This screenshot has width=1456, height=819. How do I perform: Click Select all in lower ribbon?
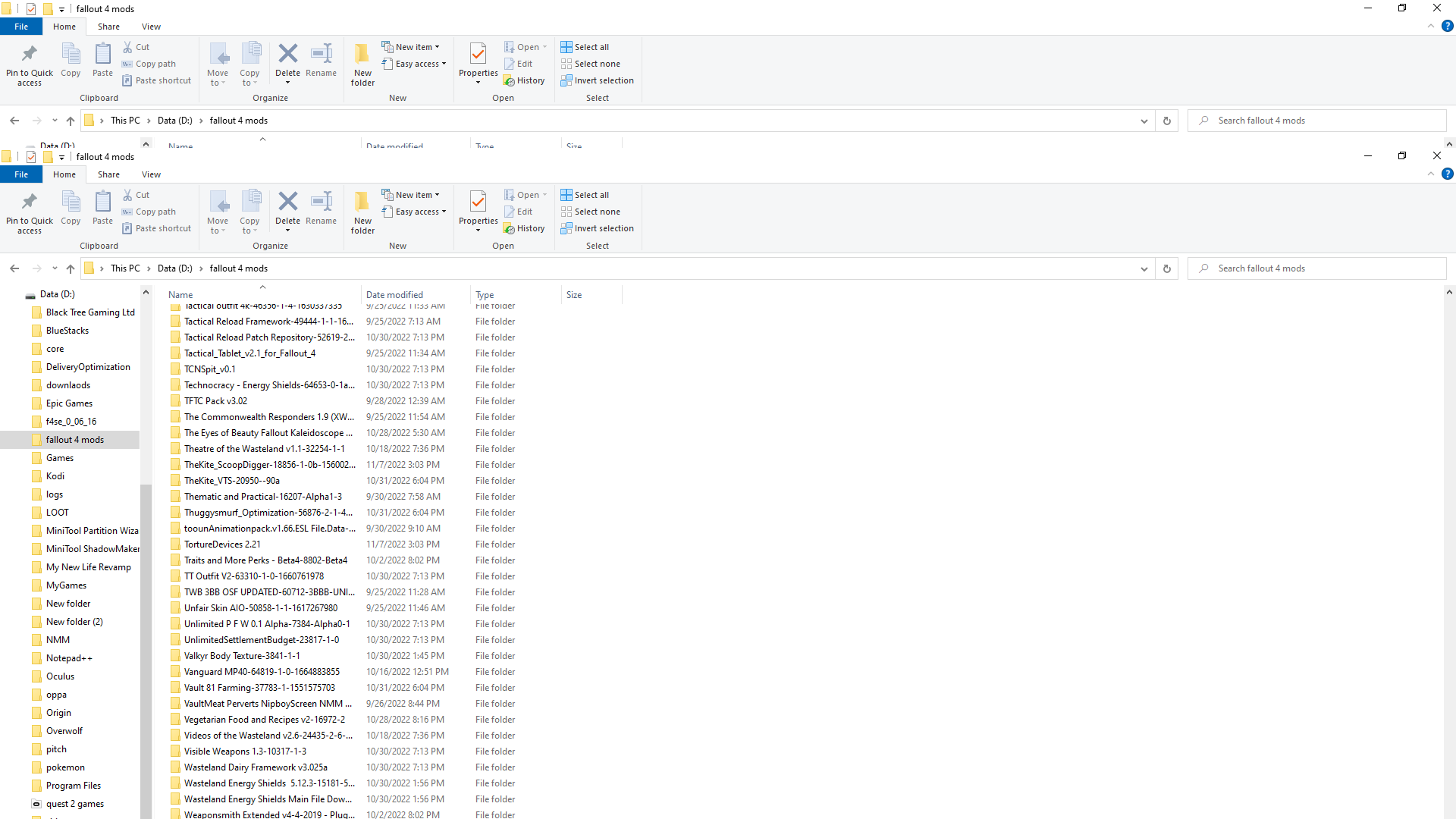point(585,195)
